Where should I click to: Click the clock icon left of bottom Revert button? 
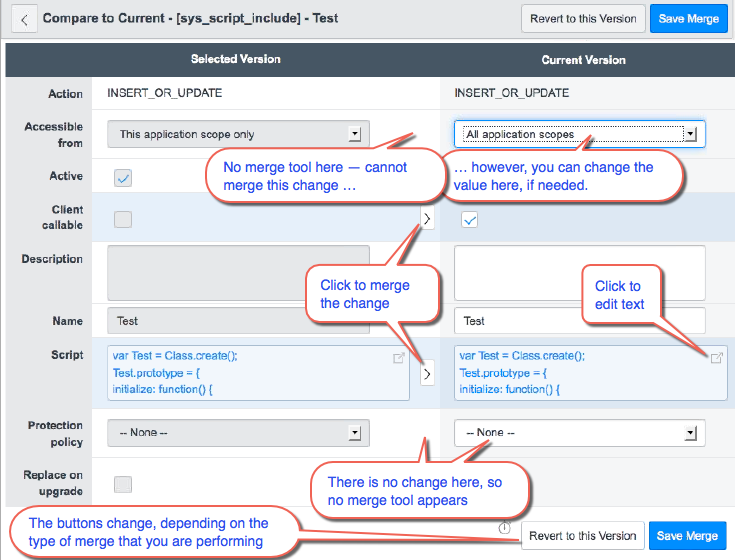coord(504,528)
